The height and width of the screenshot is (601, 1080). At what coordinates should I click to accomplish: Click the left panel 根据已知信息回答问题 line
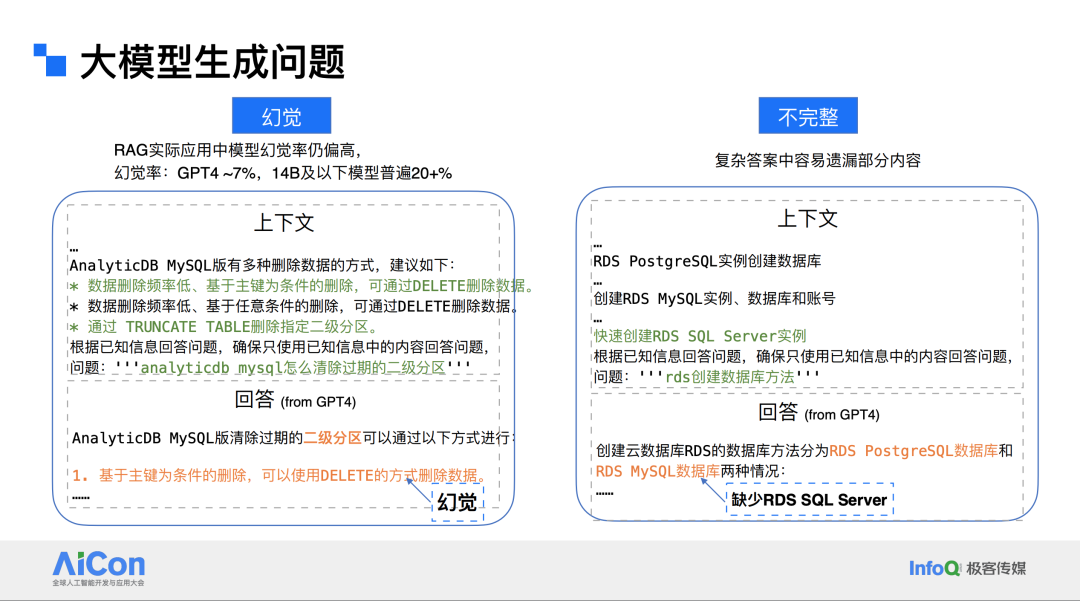280,347
